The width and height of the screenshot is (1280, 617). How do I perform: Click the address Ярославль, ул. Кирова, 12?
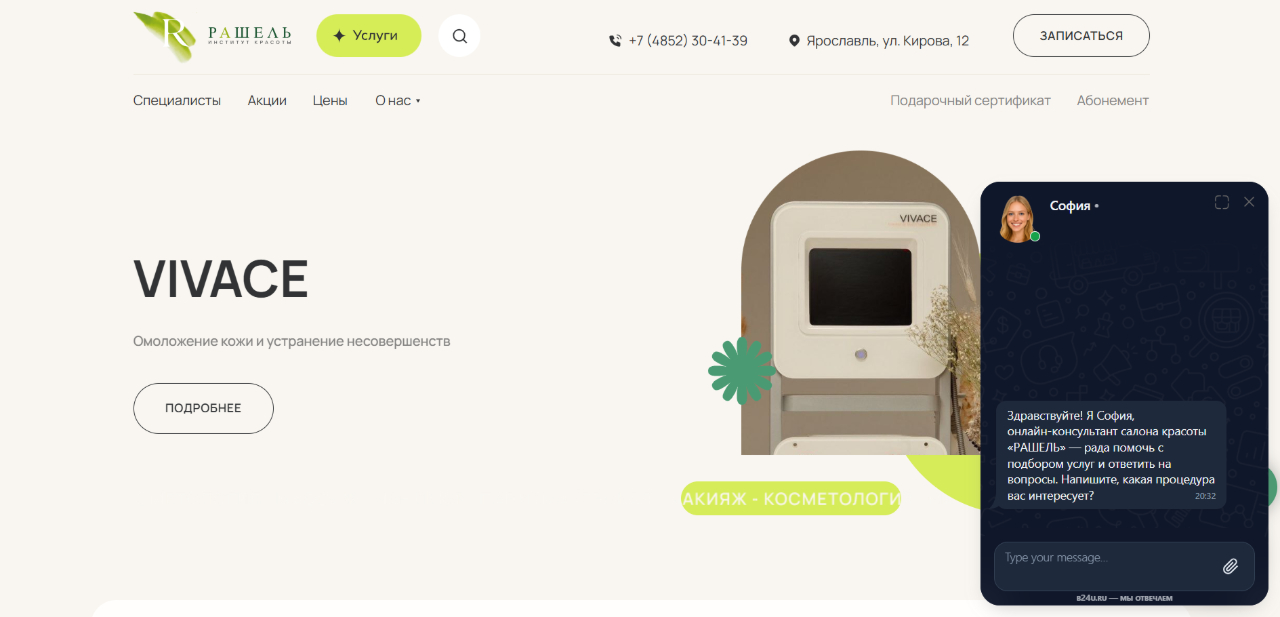click(x=889, y=41)
